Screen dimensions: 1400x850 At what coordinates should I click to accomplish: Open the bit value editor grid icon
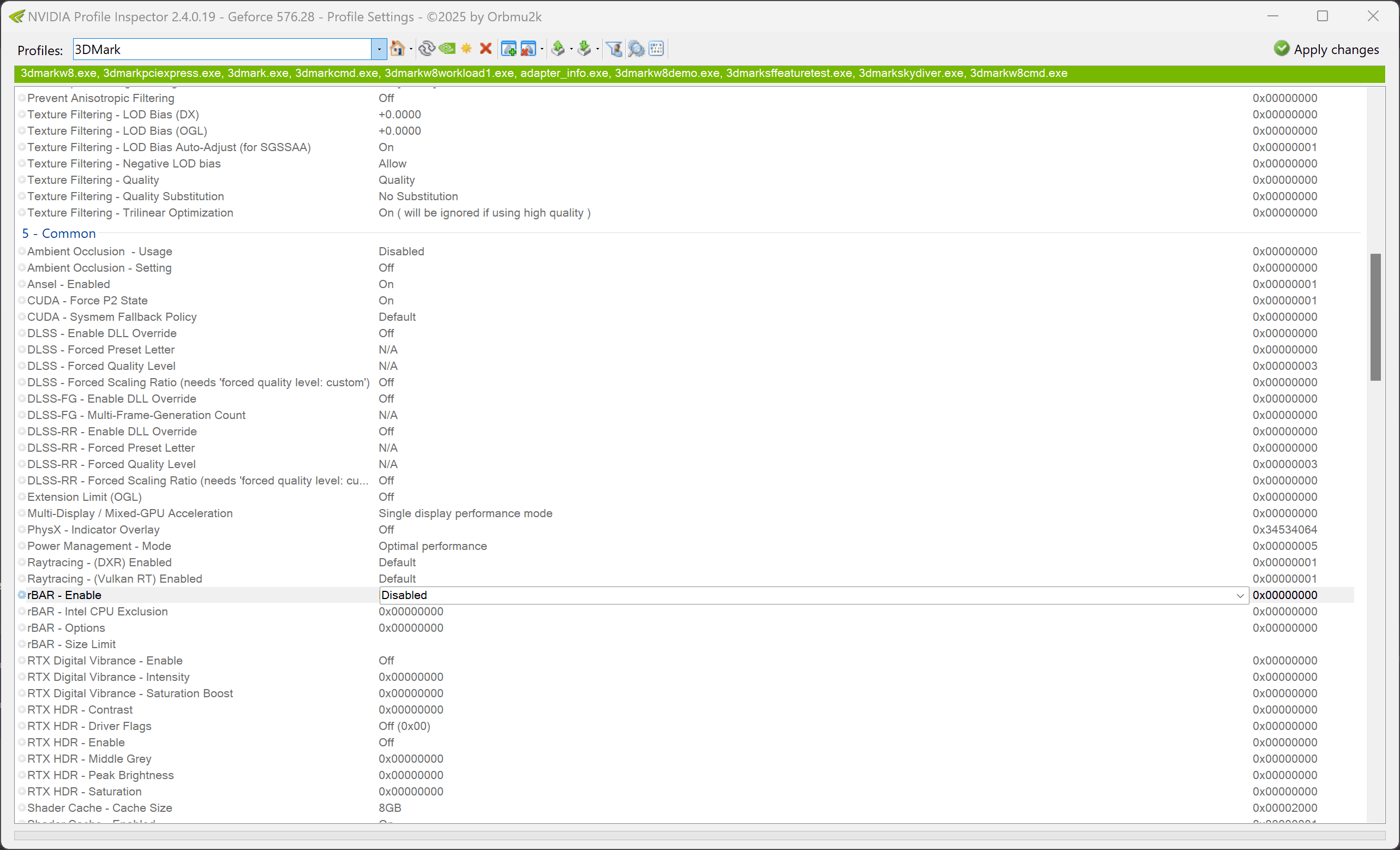[x=656, y=49]
